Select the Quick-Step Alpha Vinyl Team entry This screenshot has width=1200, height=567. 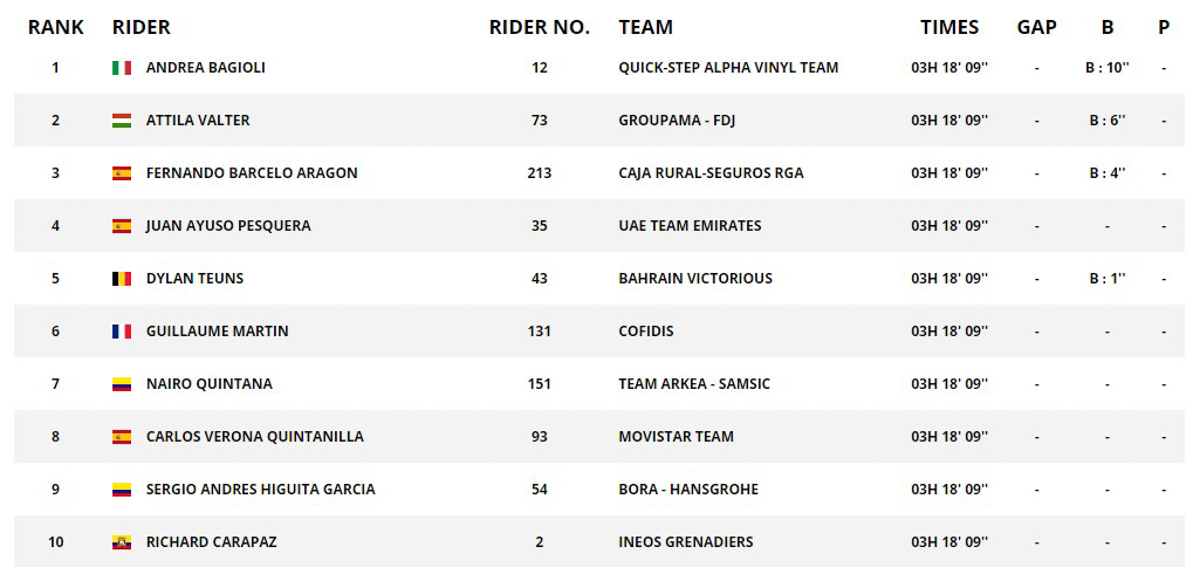(x=729, y=68)
